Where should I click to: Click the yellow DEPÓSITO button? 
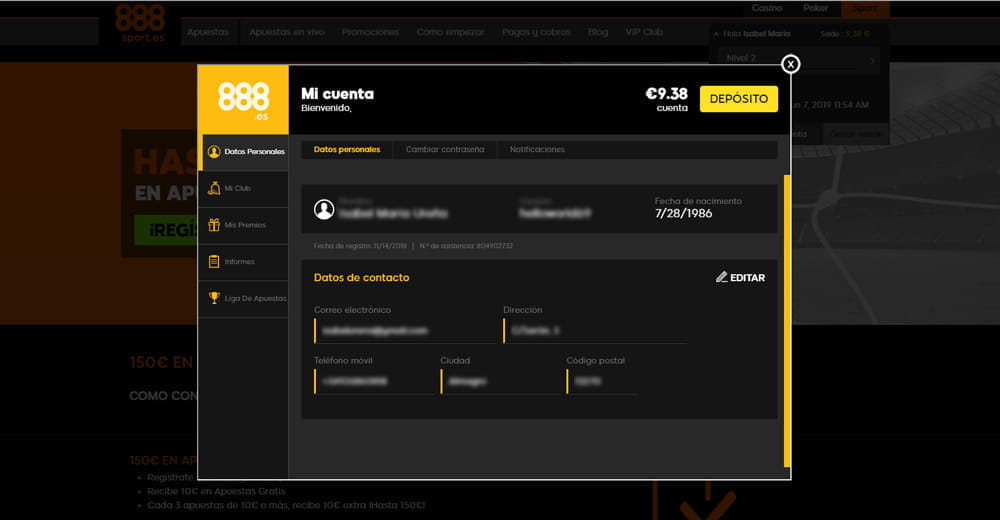[739, 99]
